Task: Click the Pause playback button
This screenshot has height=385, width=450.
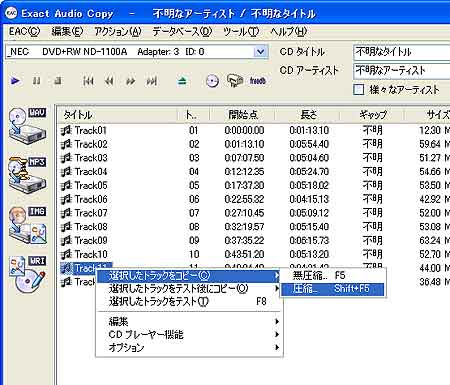Action: (37, 81)
